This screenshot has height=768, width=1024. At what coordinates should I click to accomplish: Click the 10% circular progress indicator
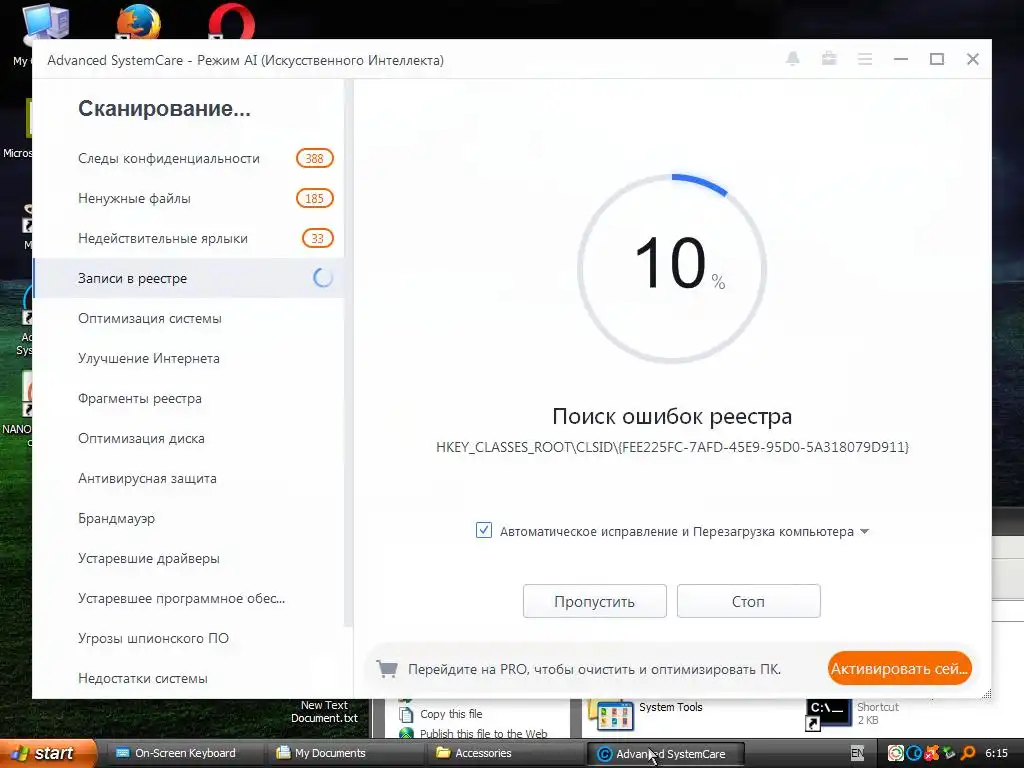tap(672, 268)
